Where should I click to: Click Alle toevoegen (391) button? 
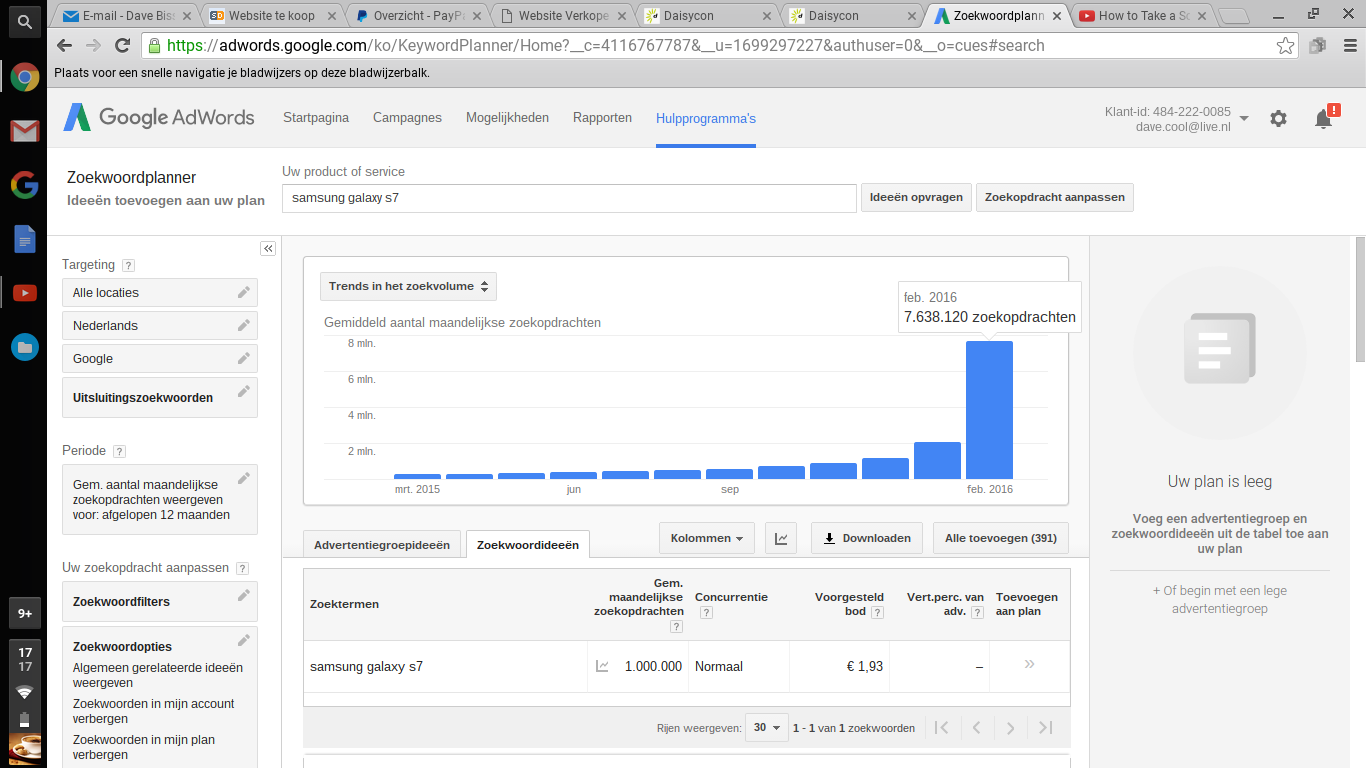1001,538
